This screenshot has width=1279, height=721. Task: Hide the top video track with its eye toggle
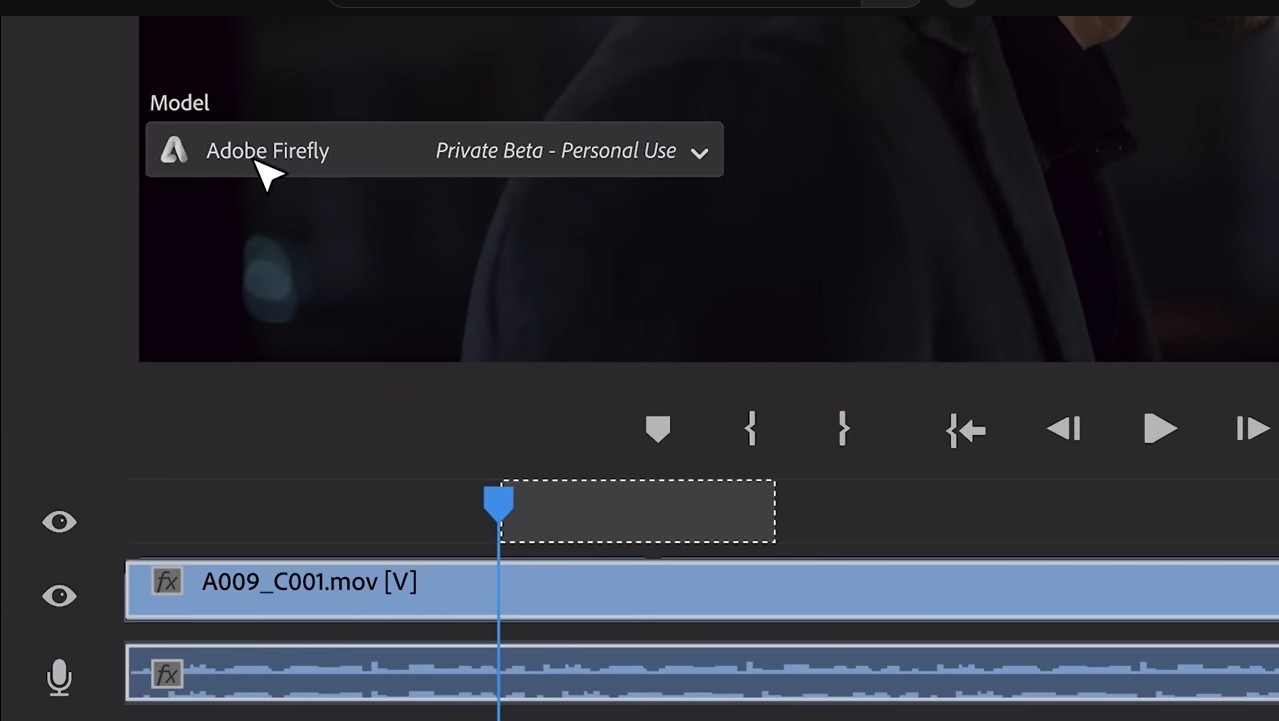click(59, 521)
